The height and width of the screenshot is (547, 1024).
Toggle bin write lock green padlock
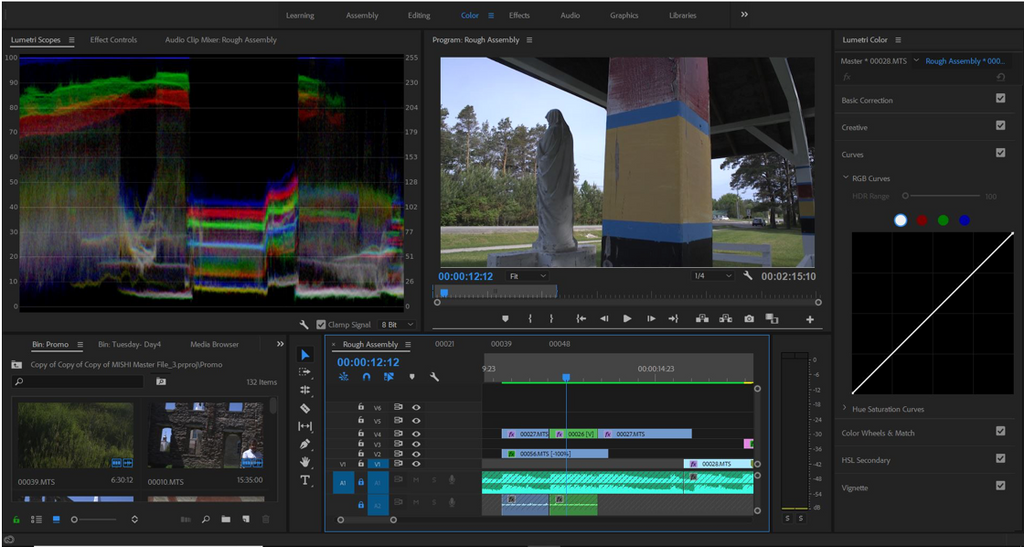(x=16, y=520)
